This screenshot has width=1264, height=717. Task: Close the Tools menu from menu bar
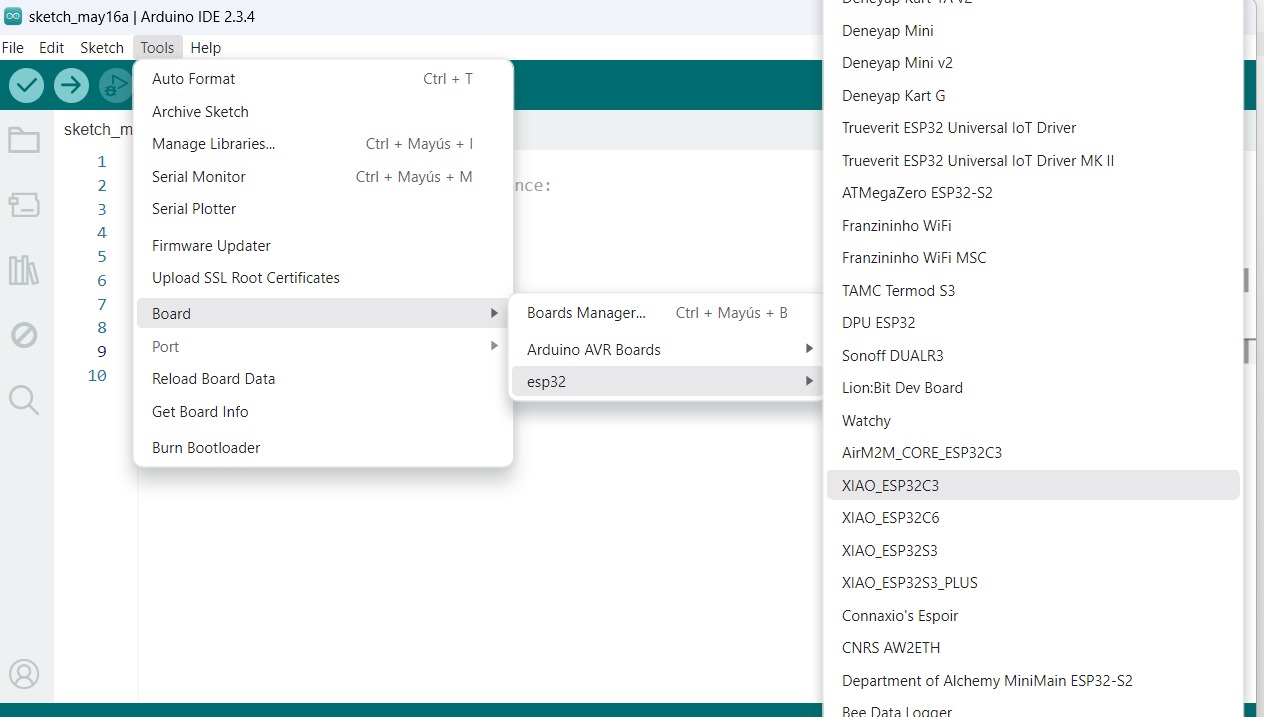click(x=157, y=47)
